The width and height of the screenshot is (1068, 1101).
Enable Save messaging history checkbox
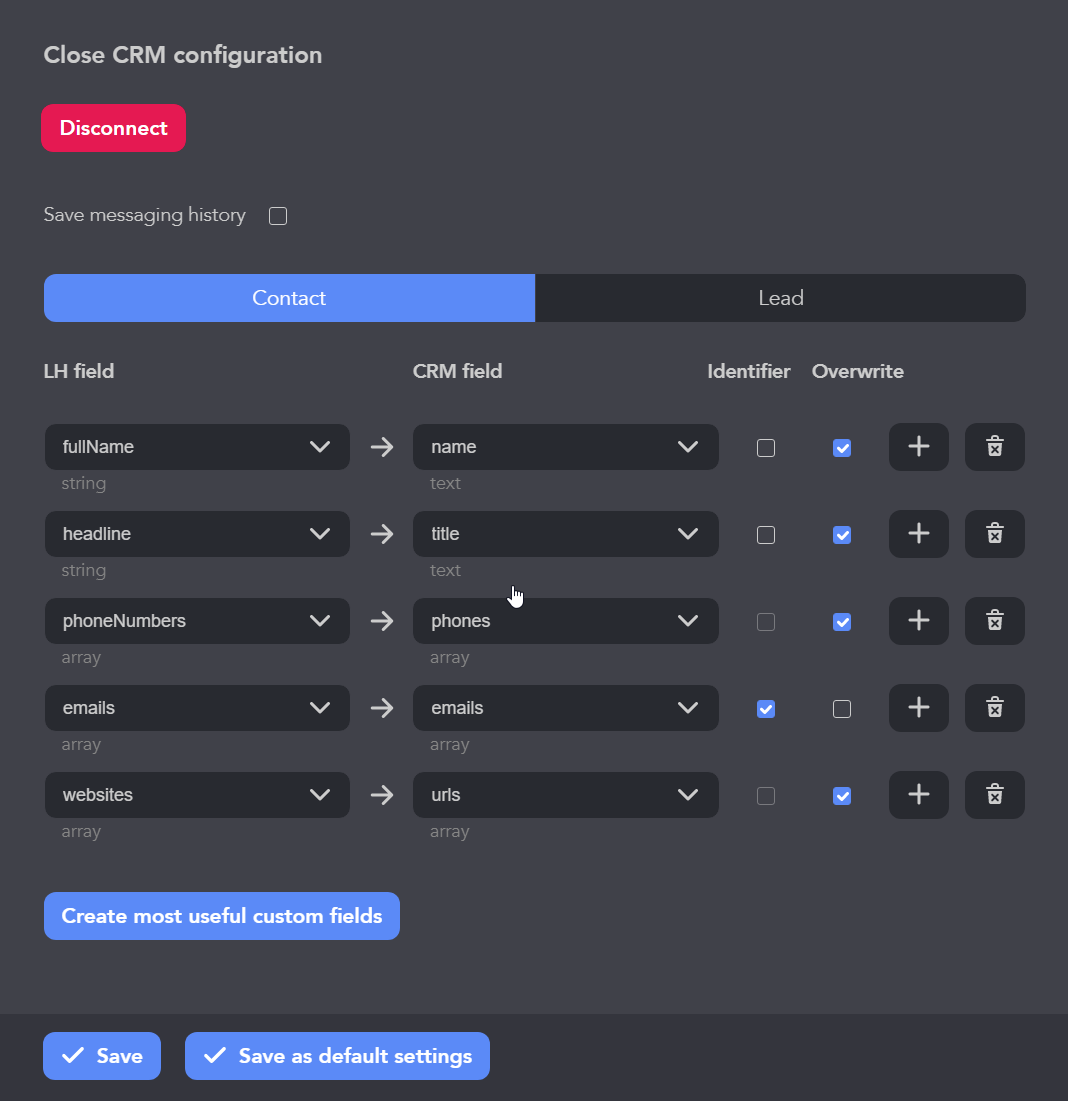[x=278, y=216]
